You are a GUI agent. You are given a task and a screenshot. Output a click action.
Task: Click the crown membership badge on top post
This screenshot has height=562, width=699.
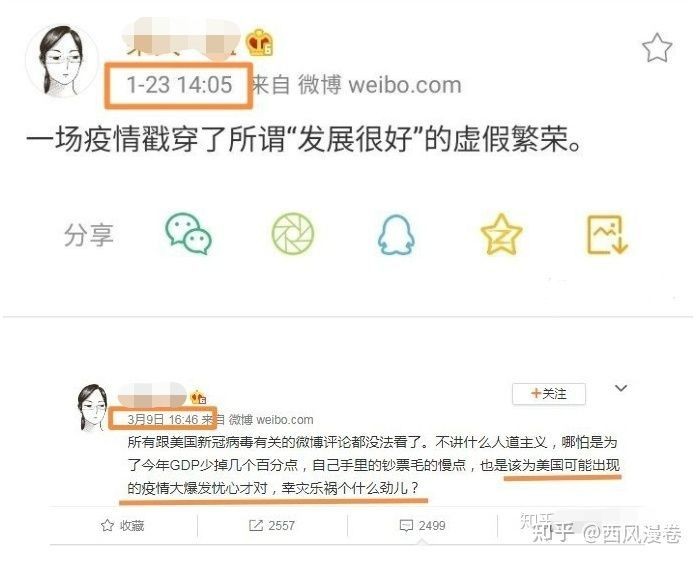click(259, 42)
